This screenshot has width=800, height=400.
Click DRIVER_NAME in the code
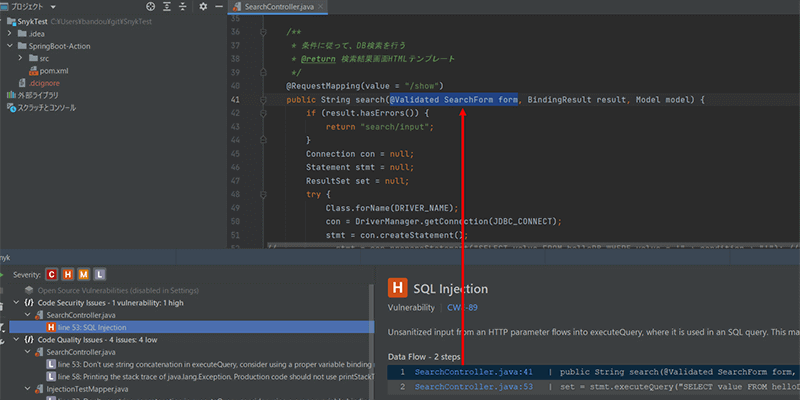pyautogui.click(x=424, y=208)
